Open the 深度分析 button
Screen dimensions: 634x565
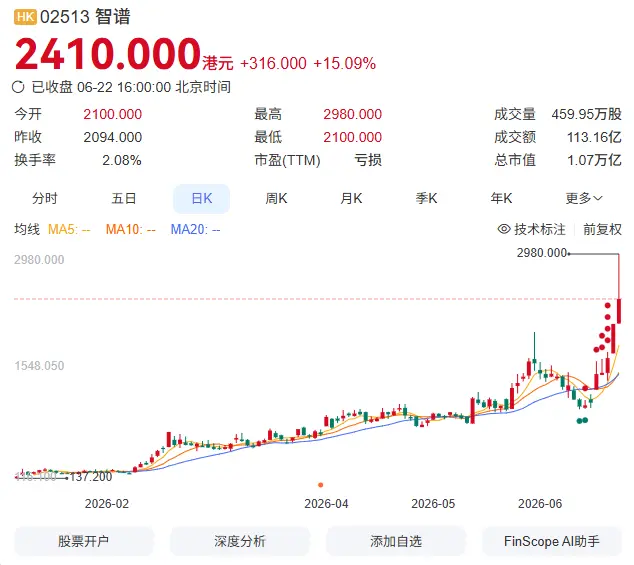click(x=240, y=541)
